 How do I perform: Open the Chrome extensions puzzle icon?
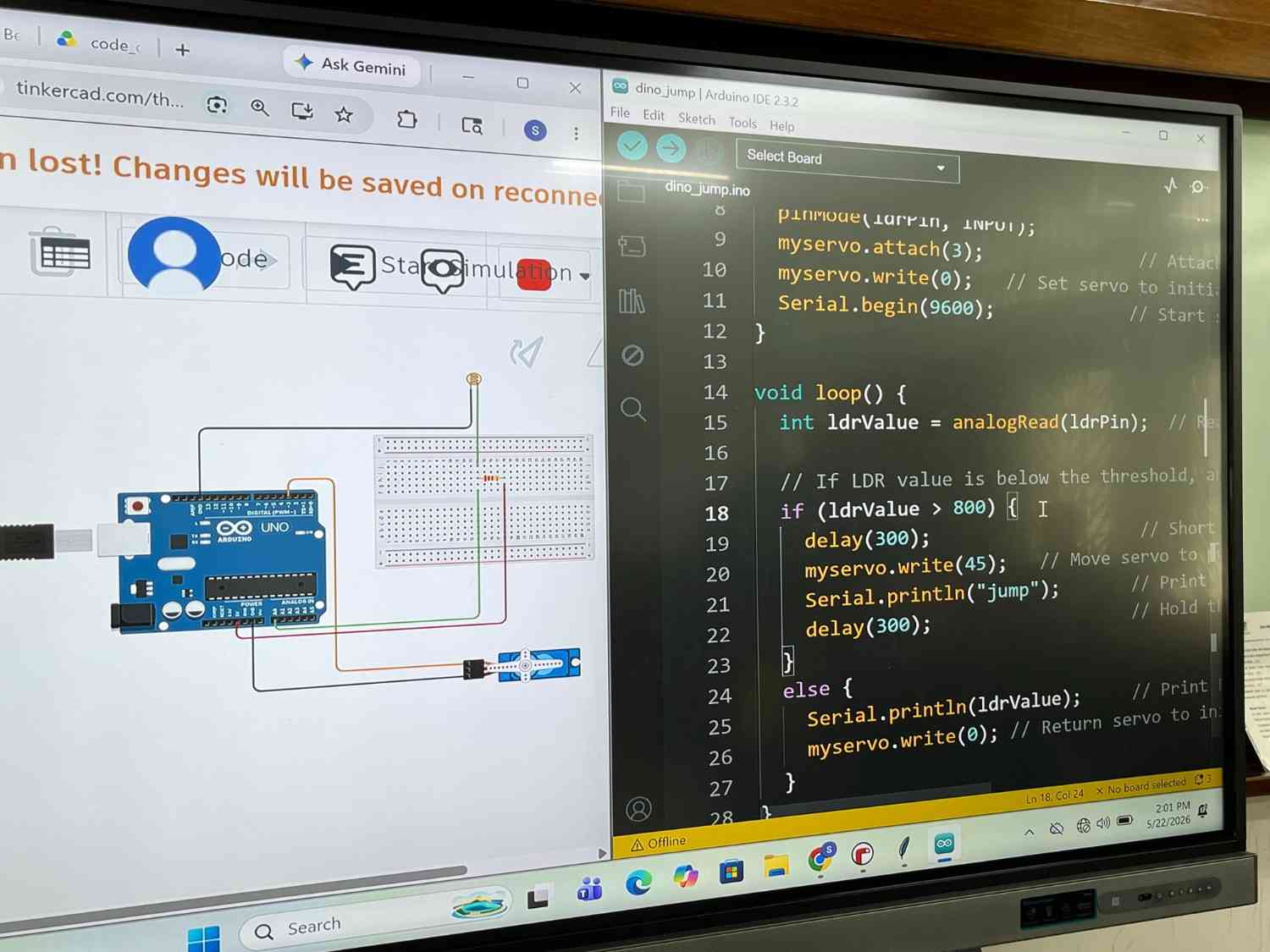[x=407, y=119]
